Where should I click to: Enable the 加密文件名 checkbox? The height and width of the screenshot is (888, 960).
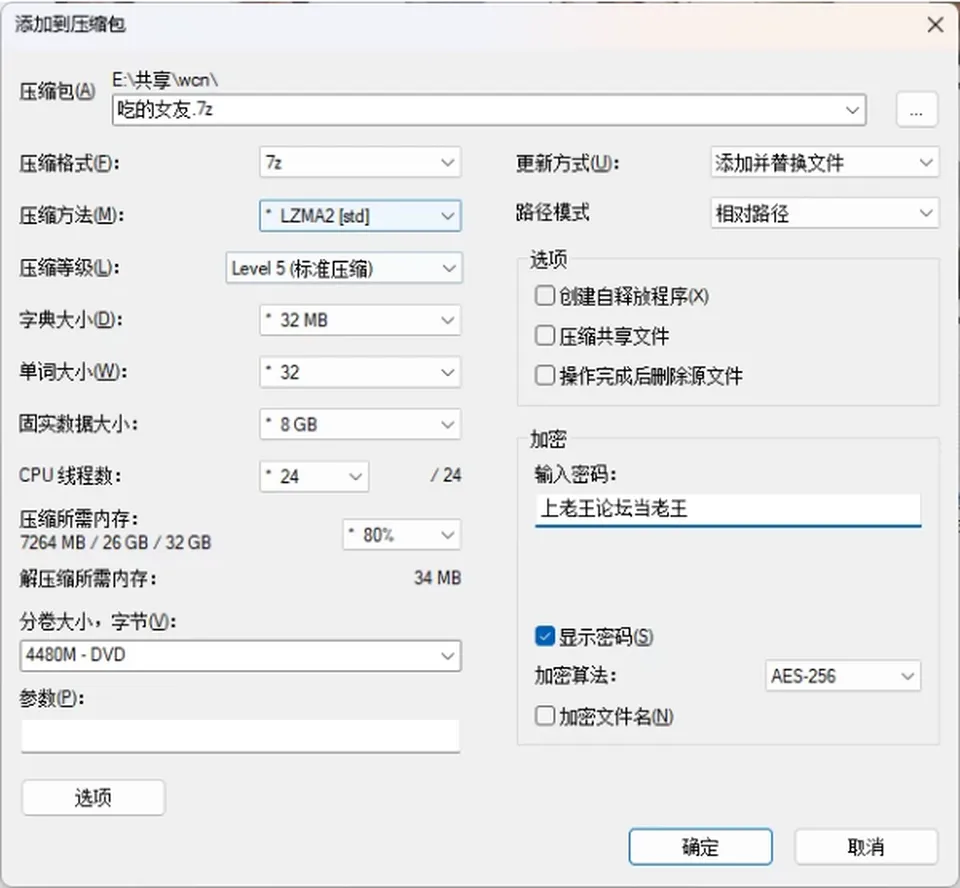544,715
